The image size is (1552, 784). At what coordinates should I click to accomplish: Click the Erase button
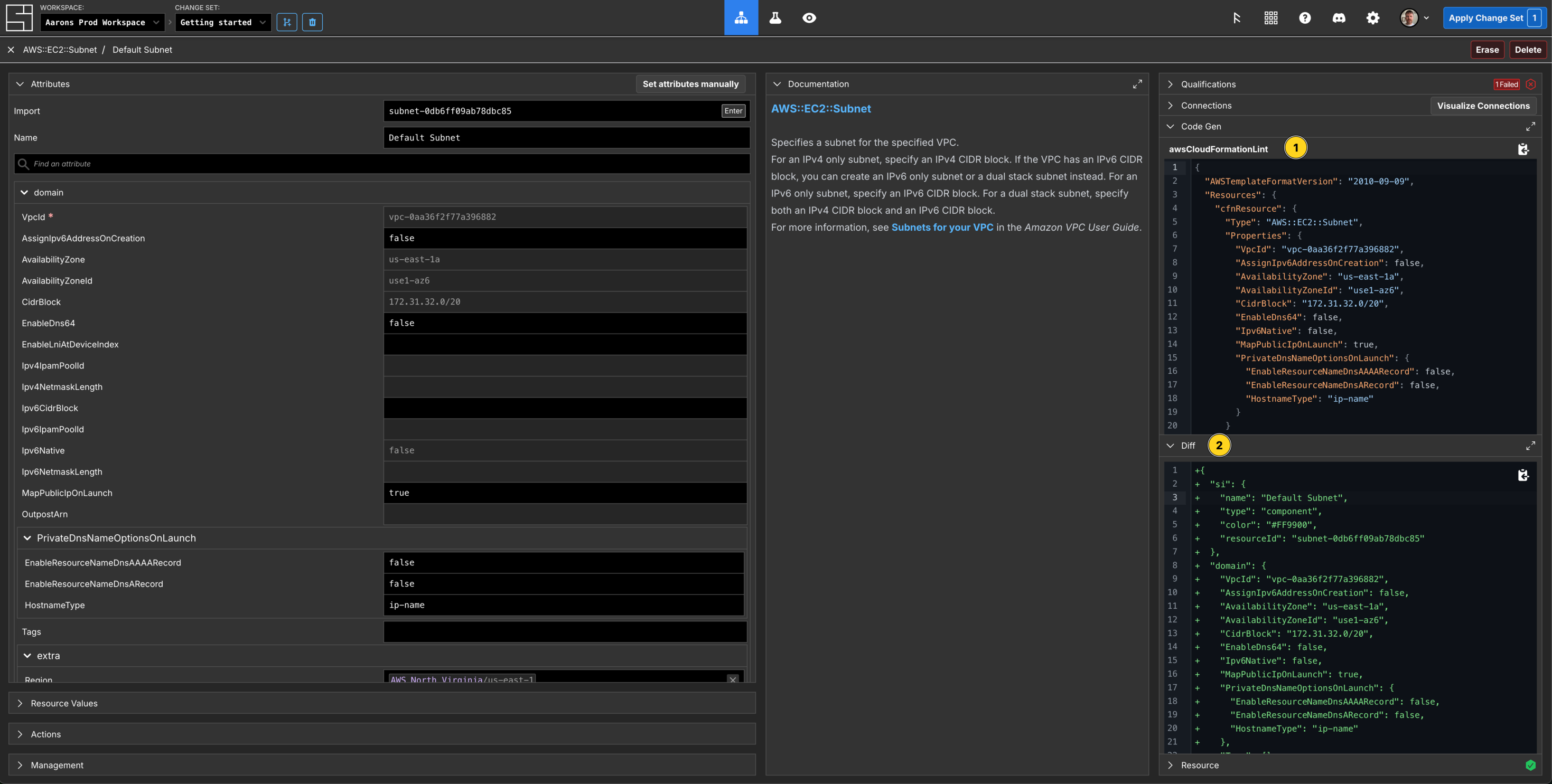1487,50
